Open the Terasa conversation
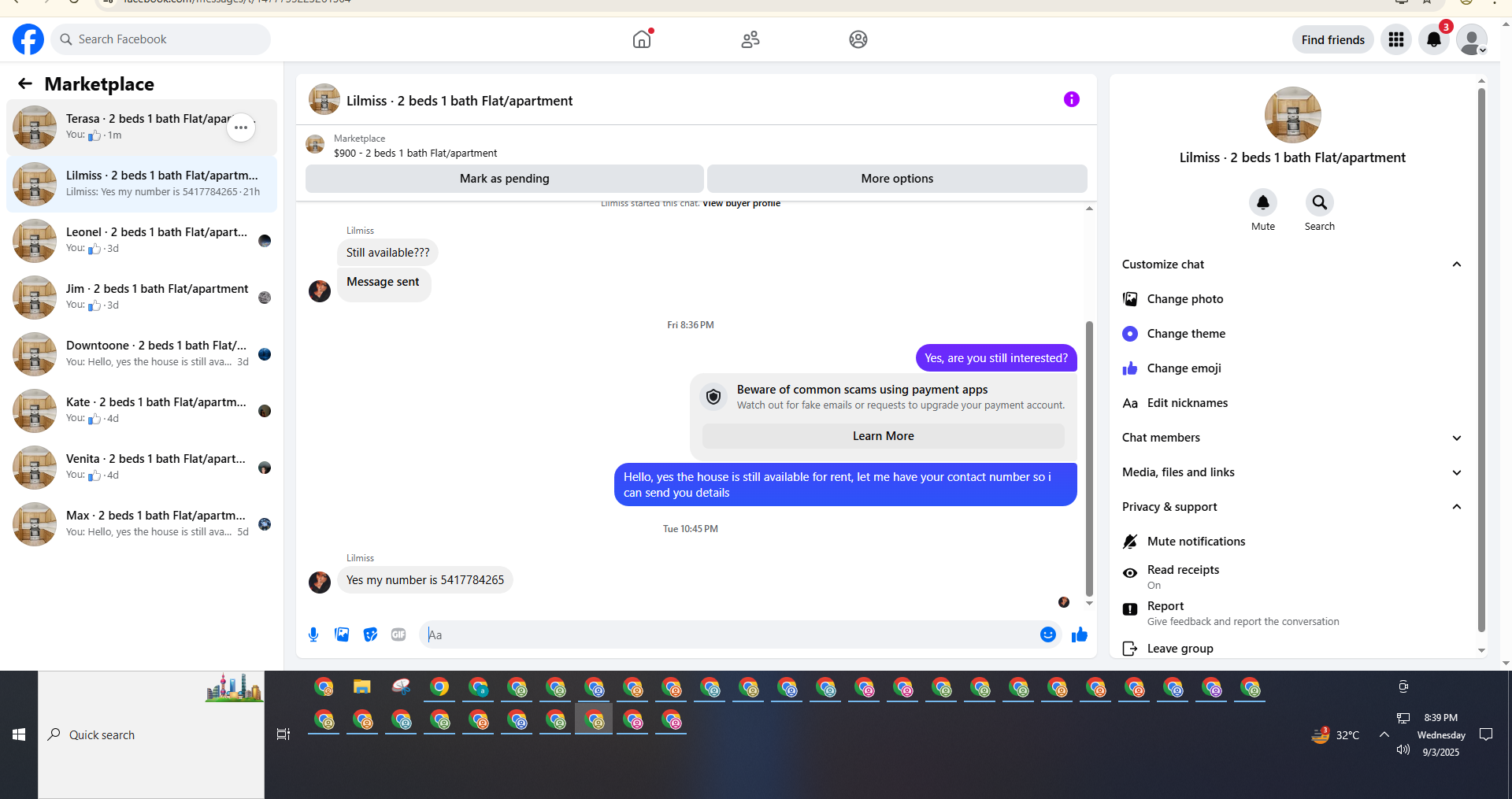The image size is (1512, 799). 142,128
